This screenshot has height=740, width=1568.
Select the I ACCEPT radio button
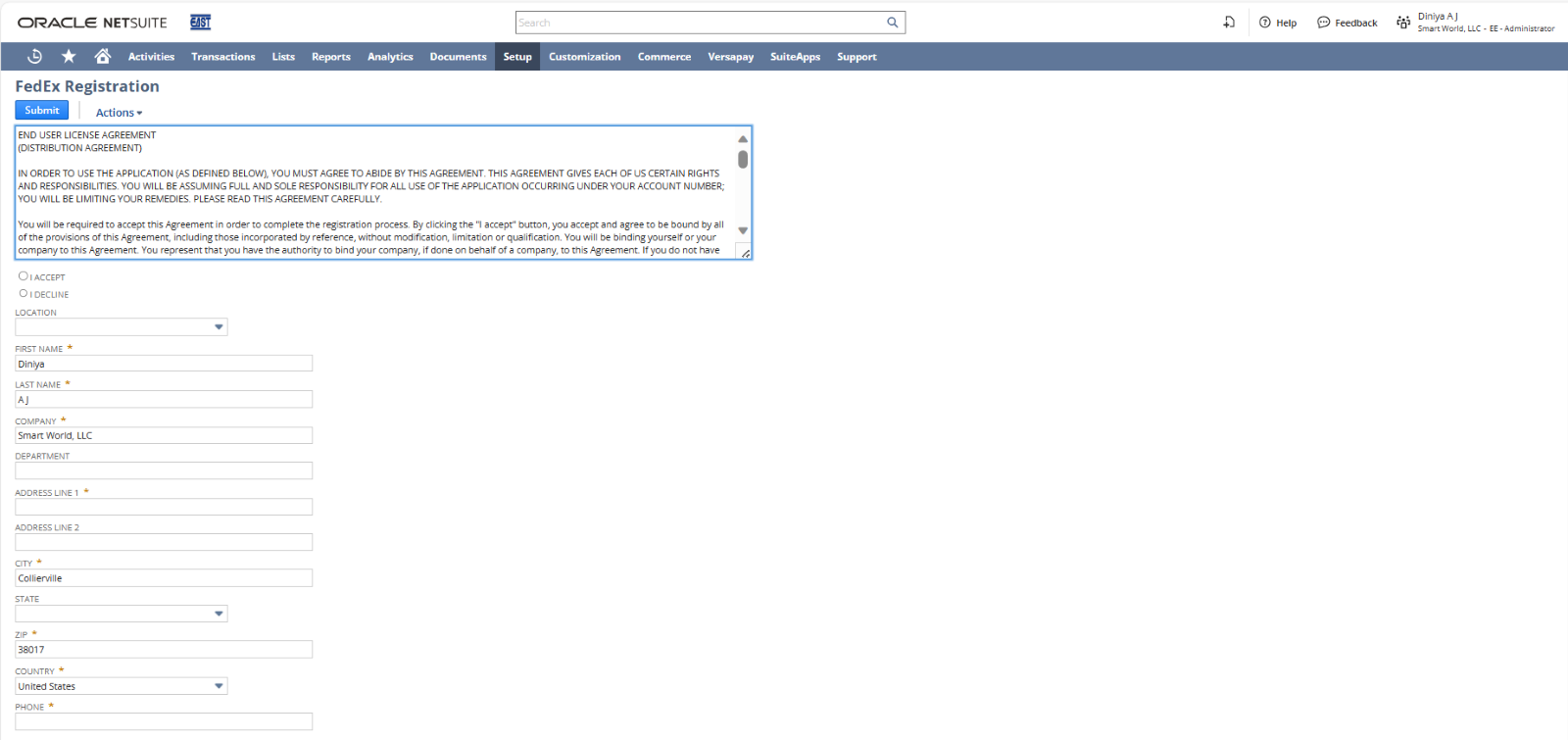[x=24, y=276]
